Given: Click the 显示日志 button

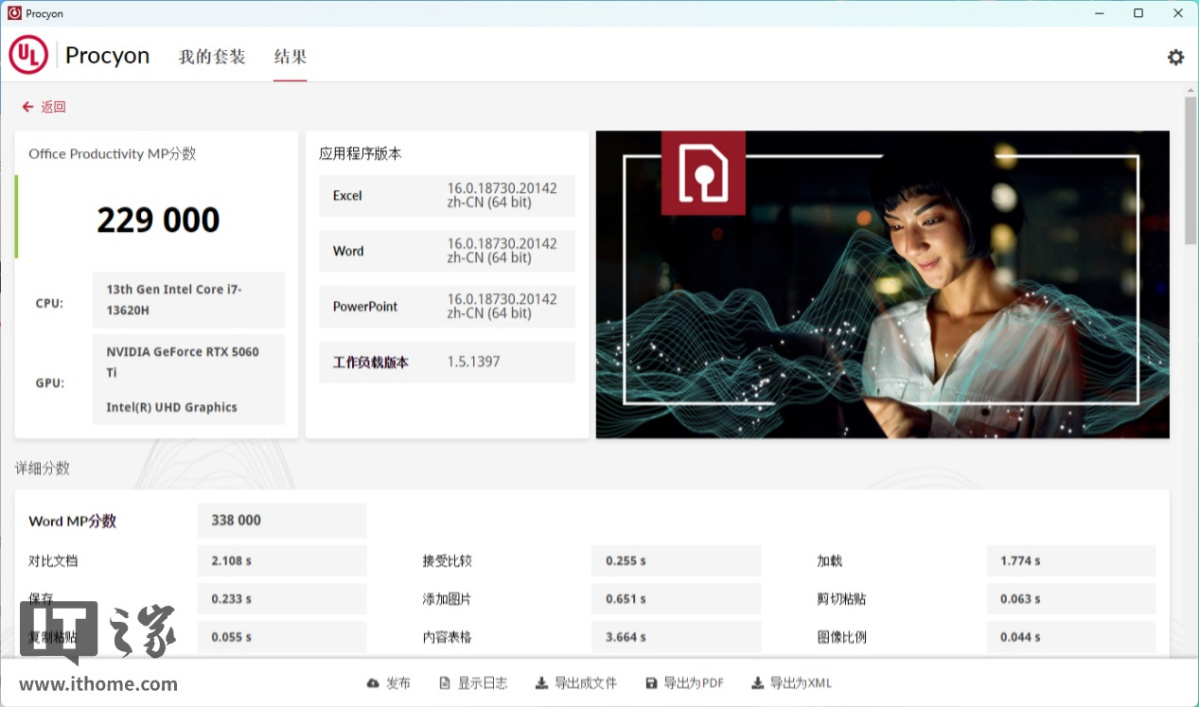Looking at the screenshot, I should tap(482, 683).
